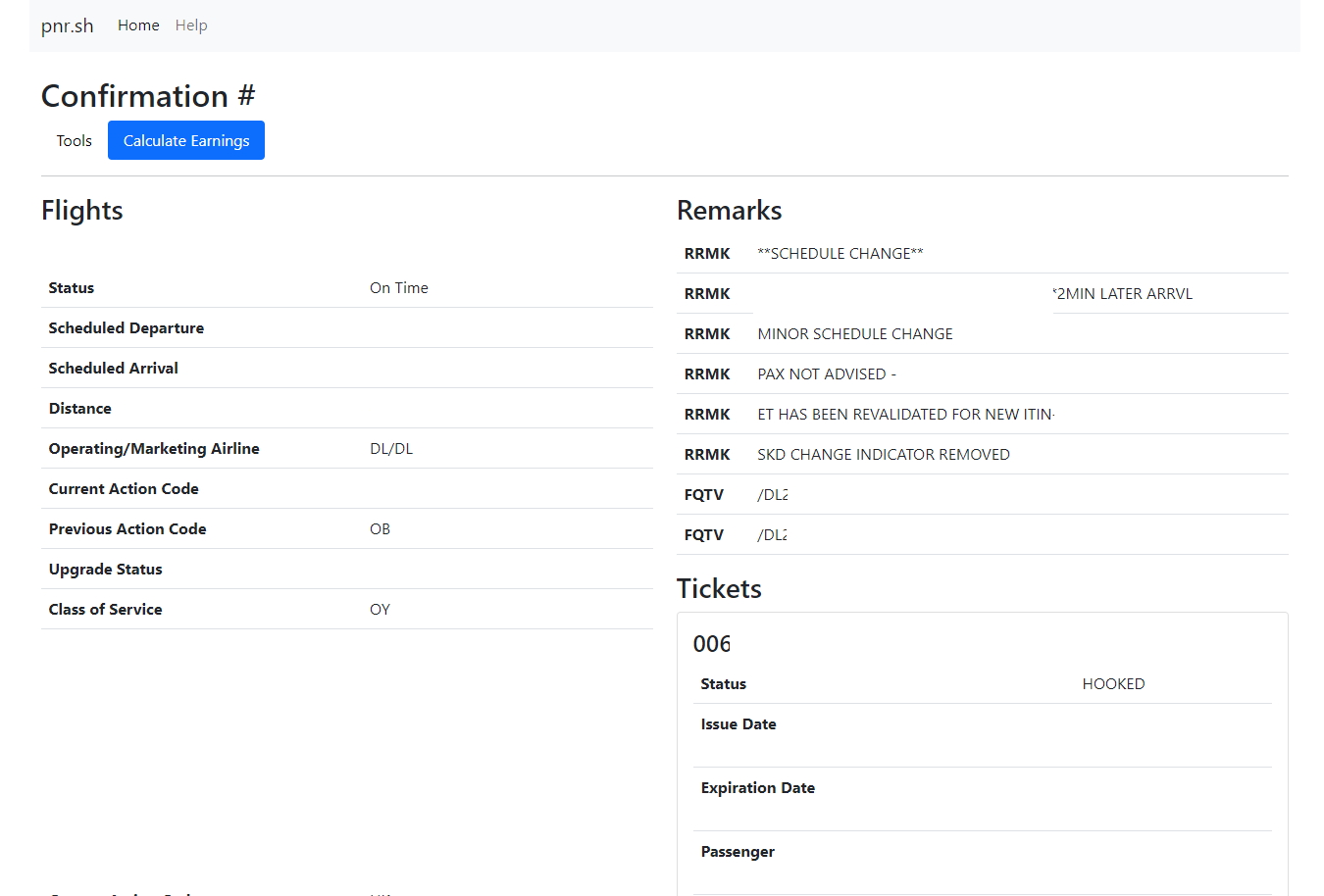Viewport: 1324px width, 896px height.
Task: Click the Expiration Date label in ticket card
Action: pos(757,788)
